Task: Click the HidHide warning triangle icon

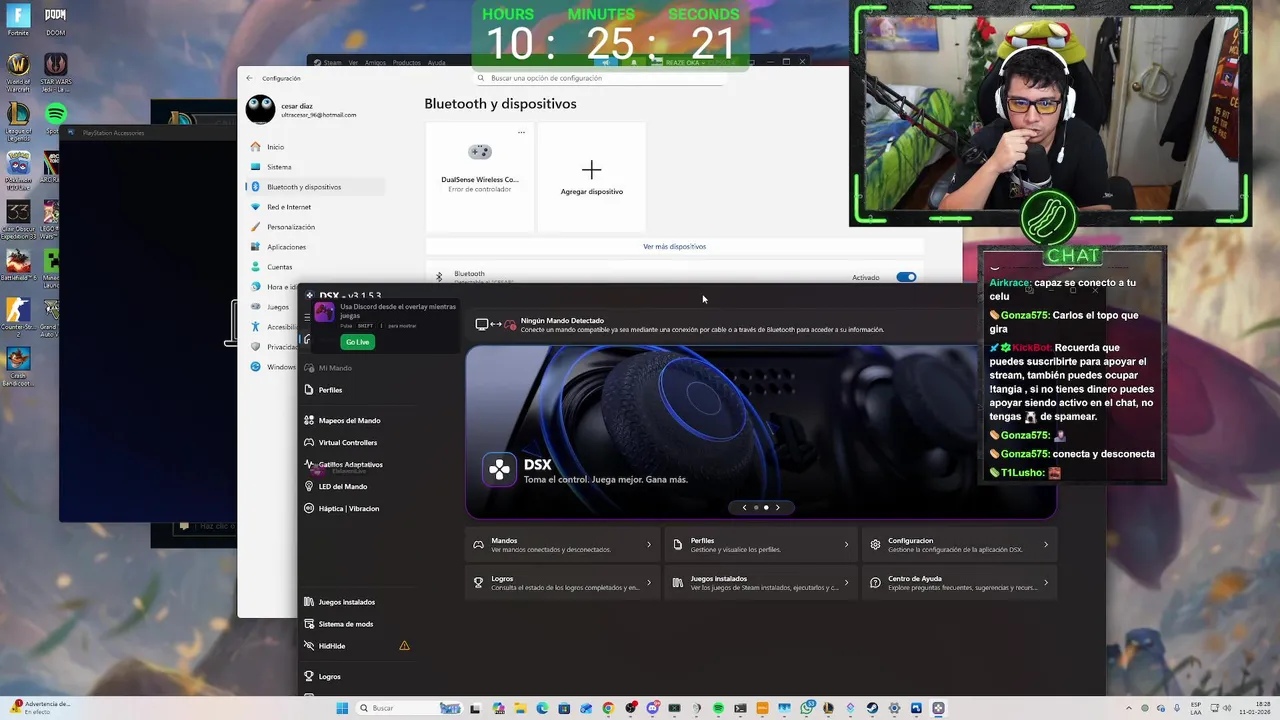Action: coord(404,646)
